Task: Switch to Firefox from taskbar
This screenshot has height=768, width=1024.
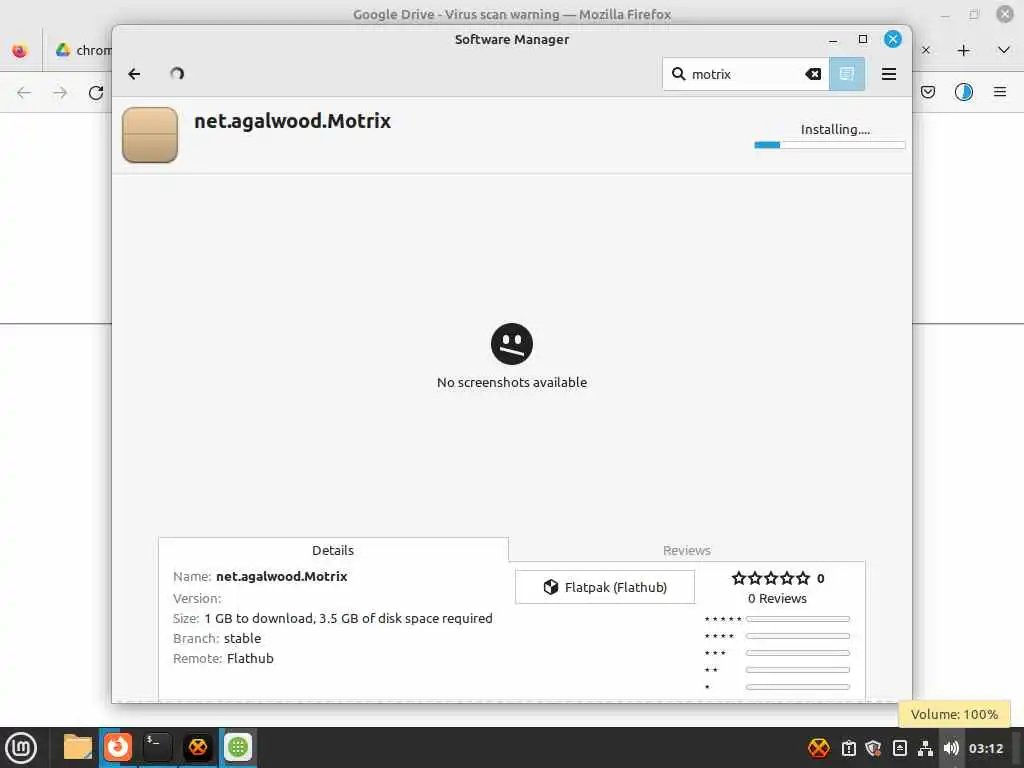Action: point(118,747)
